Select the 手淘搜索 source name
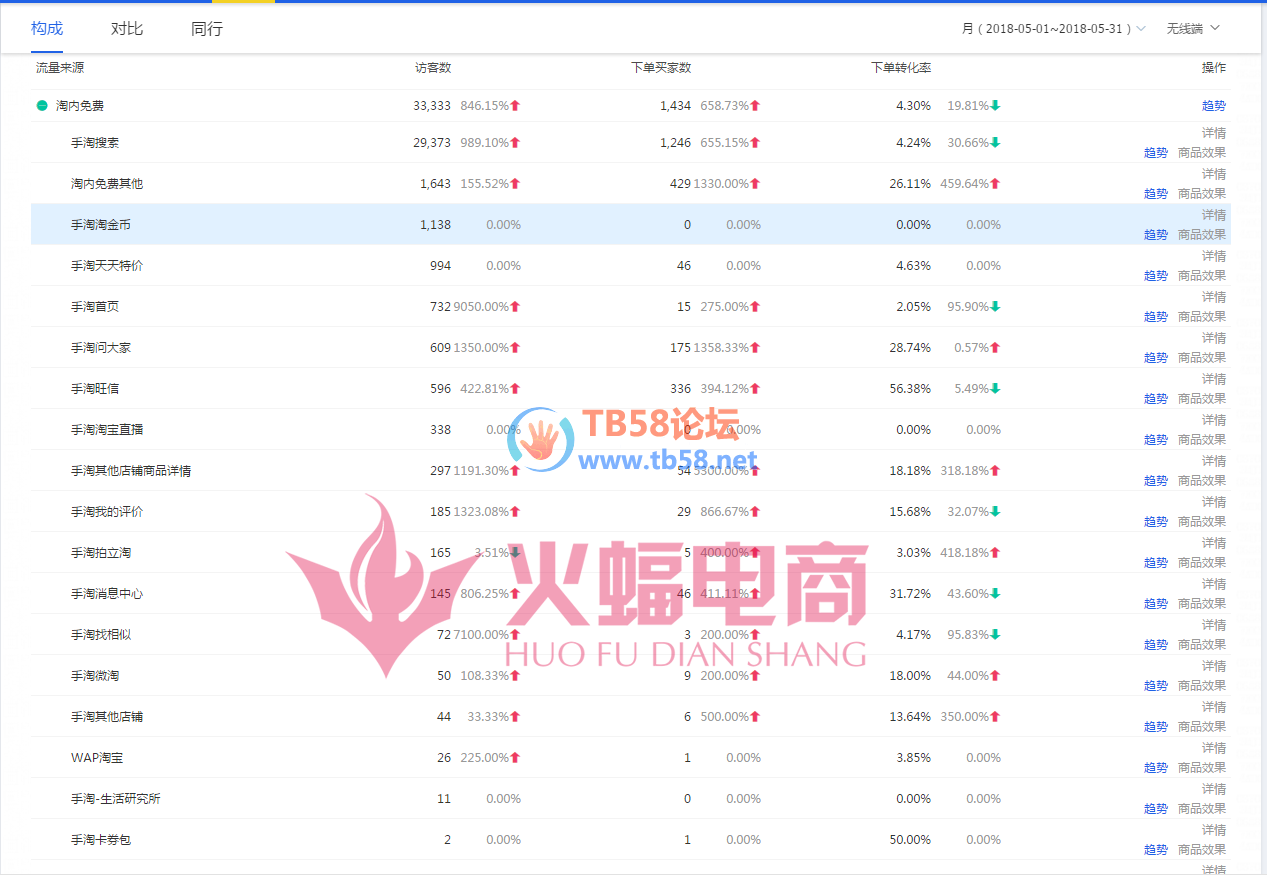 pos(95,143)
